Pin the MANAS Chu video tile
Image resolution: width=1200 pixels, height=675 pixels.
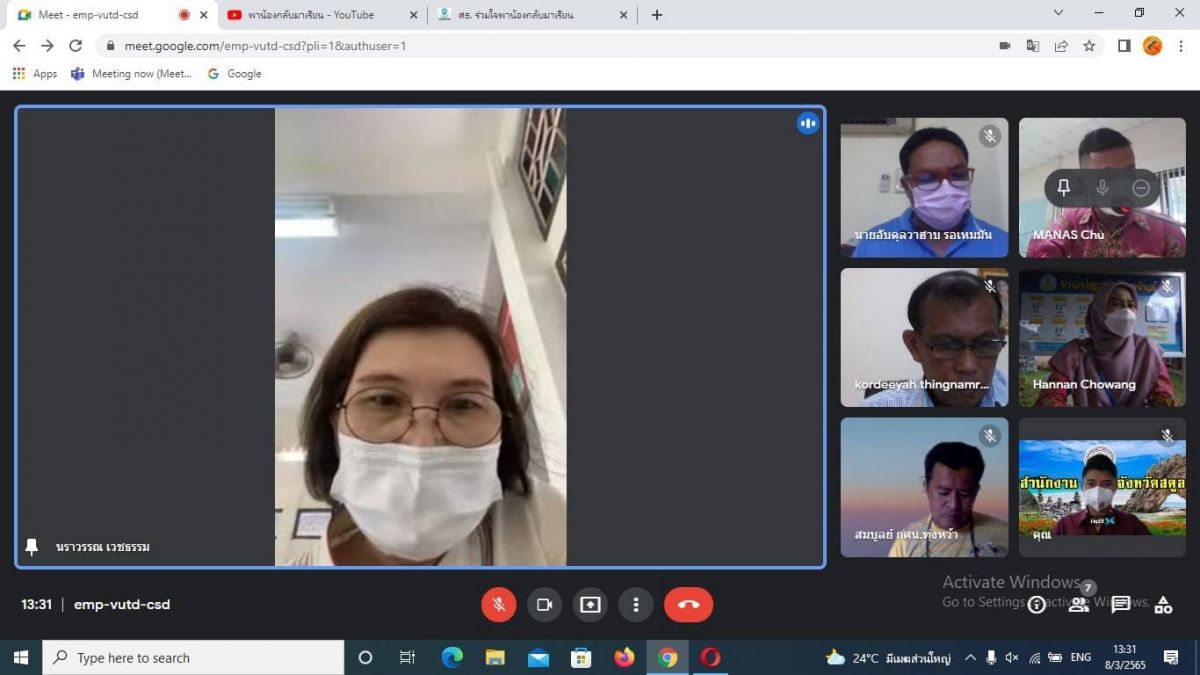1064,188
